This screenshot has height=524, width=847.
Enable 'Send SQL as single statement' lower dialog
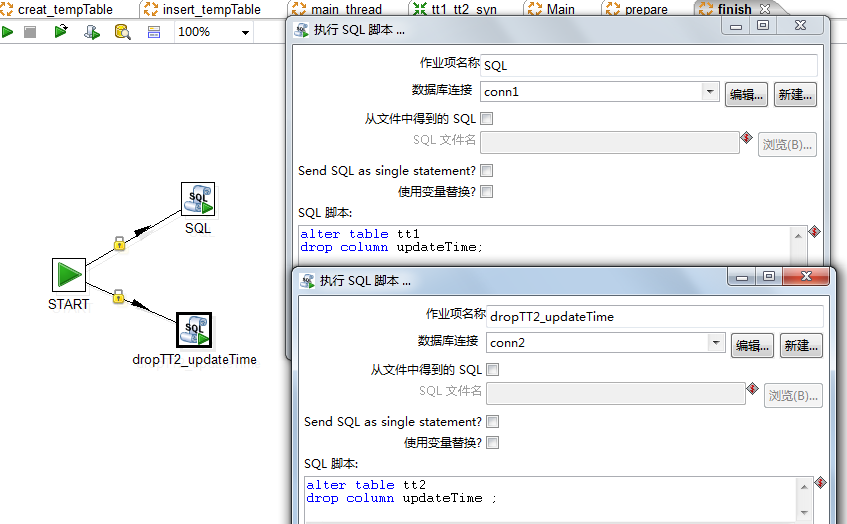click(493, 421)
